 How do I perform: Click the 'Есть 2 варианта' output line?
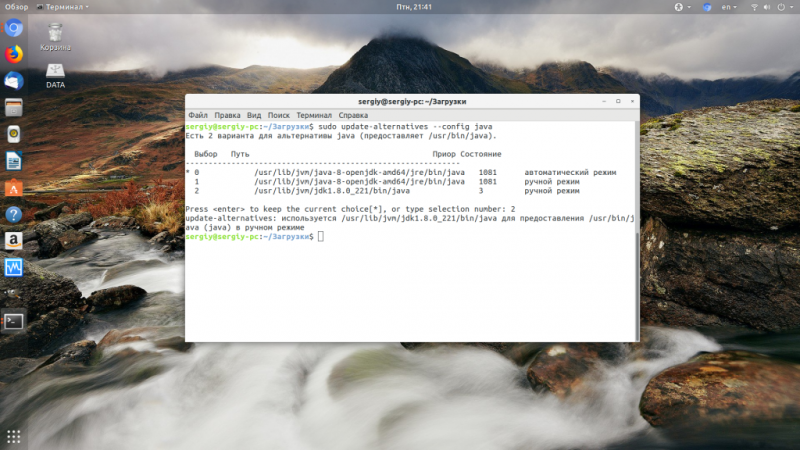click(x=340, y=136)
